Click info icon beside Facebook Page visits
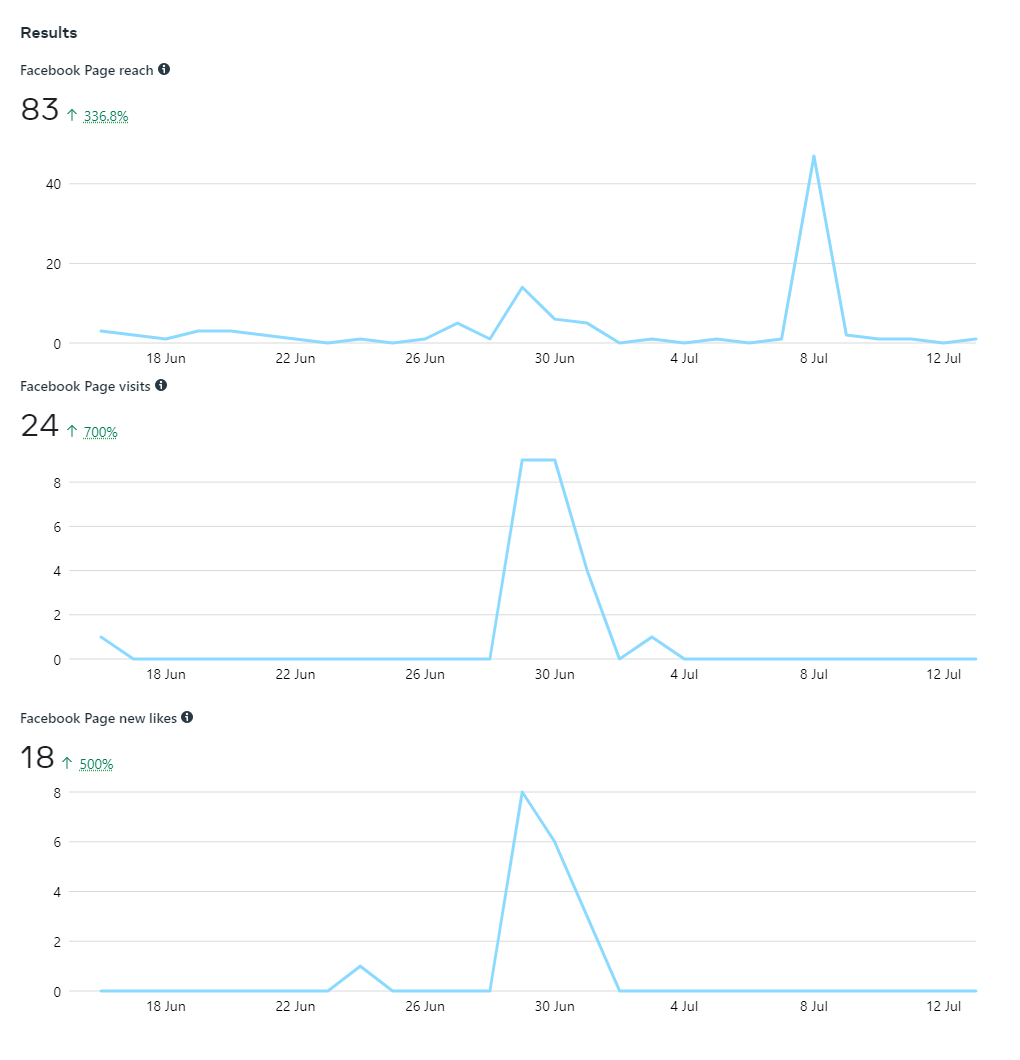 [161, 385]
